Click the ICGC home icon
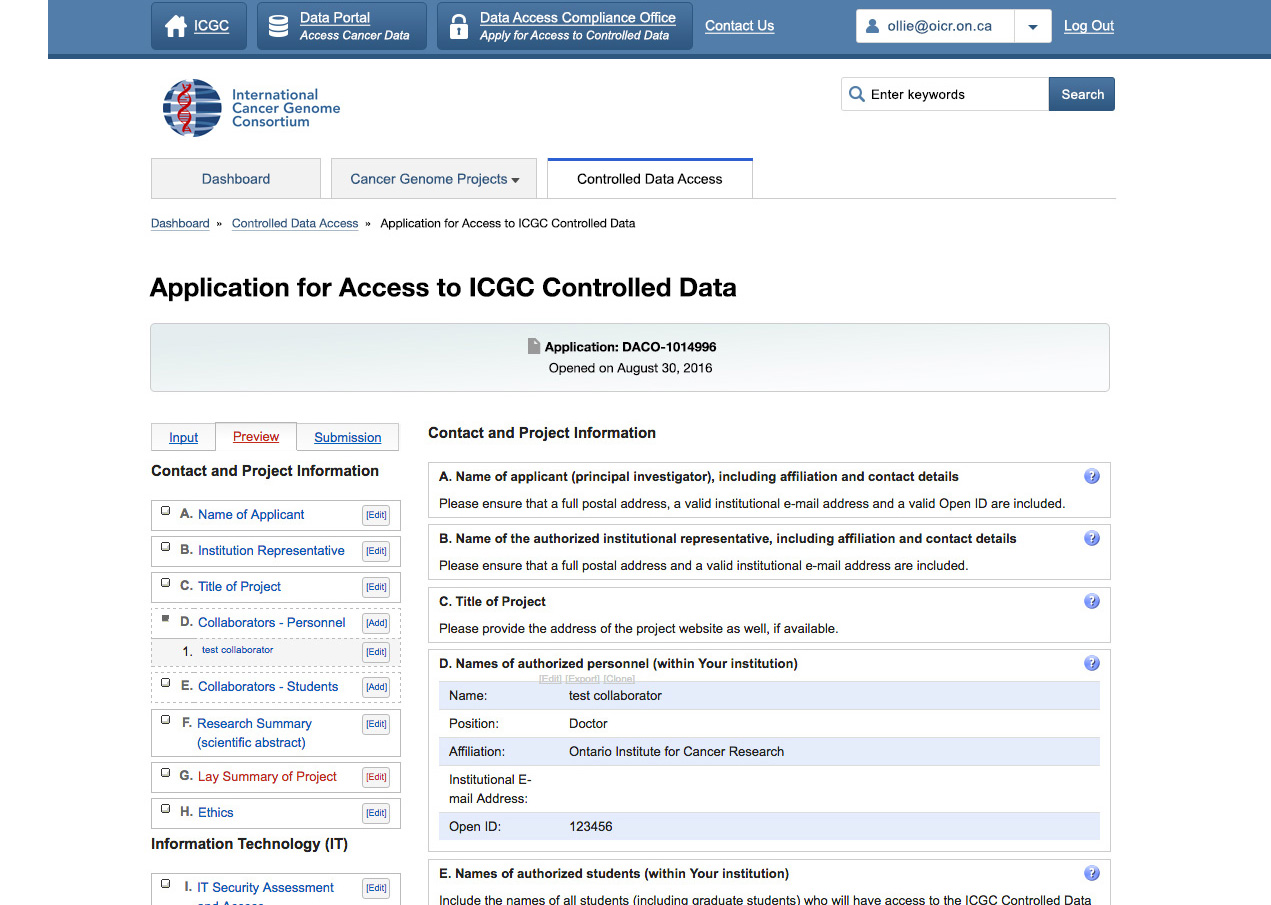Screen dimensions: 1271x905 tap(176, 27)
